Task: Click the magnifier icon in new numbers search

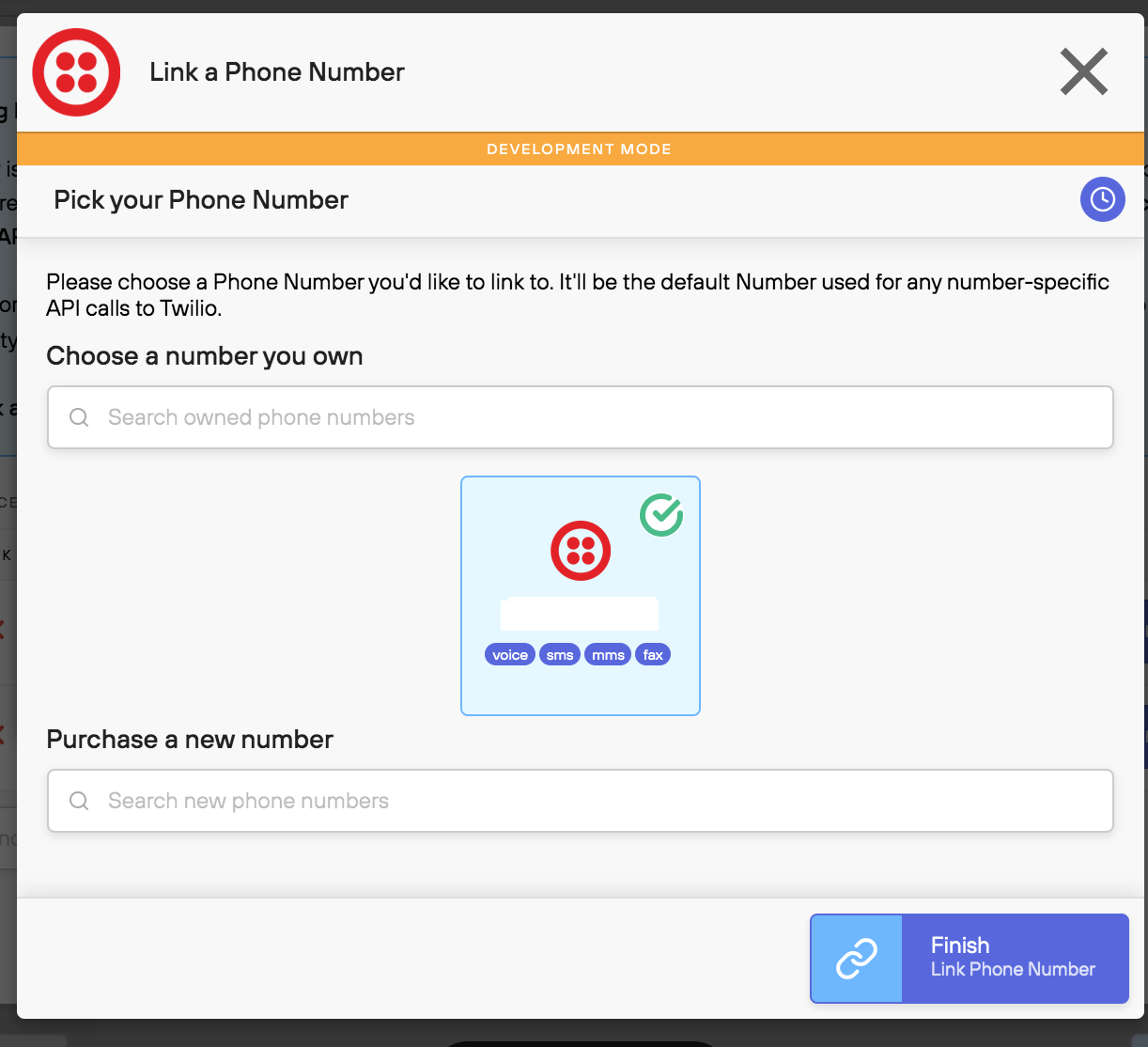Action: [79, 801]
